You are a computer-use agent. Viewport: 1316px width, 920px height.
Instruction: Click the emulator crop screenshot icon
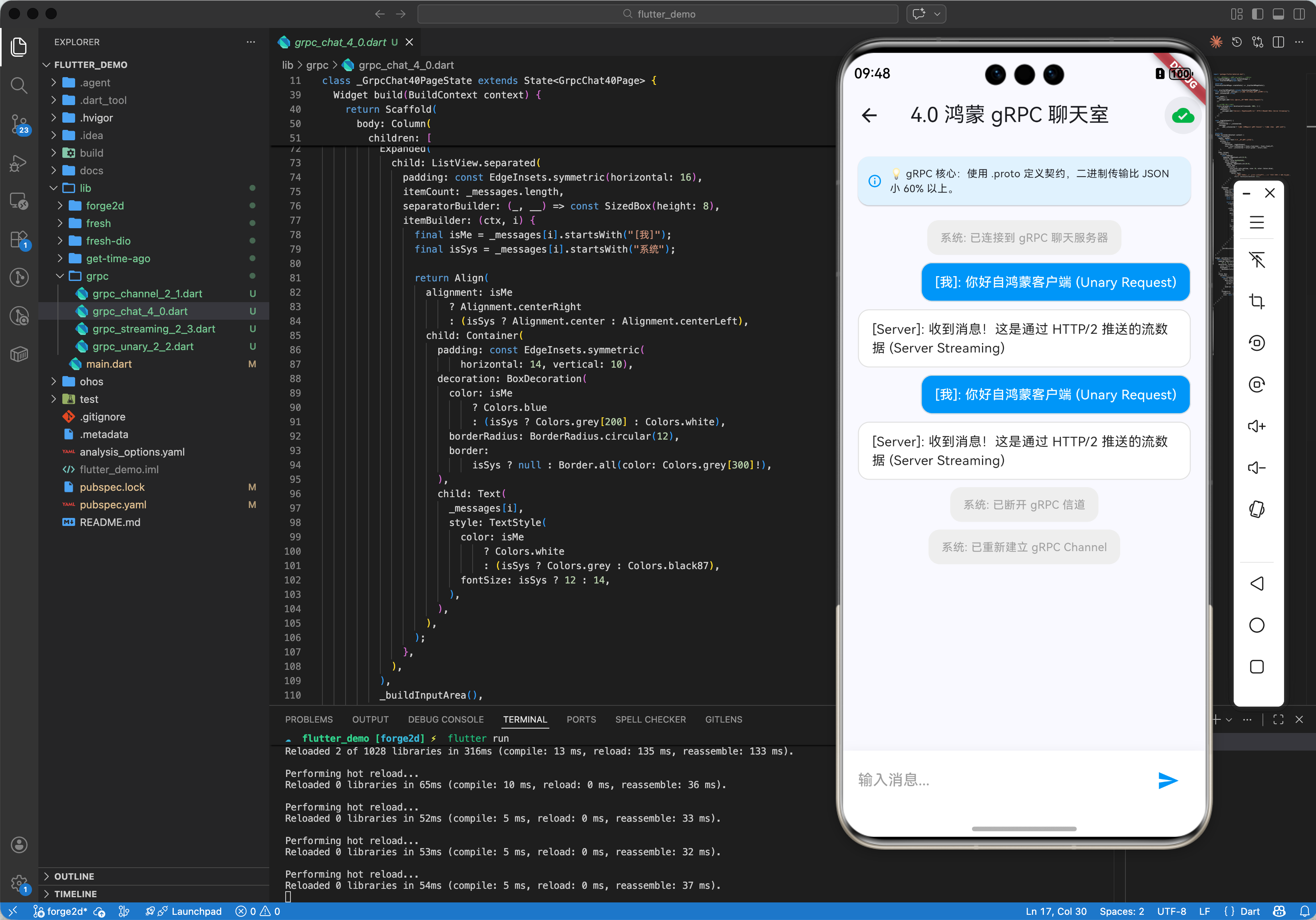pos(1256,301)
